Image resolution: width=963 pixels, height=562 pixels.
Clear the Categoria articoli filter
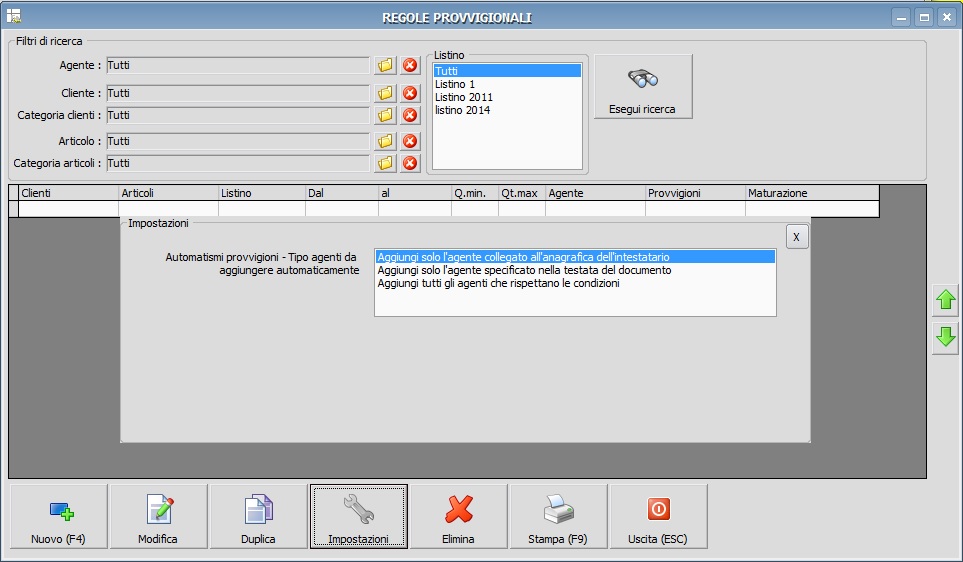click(410, 163)
